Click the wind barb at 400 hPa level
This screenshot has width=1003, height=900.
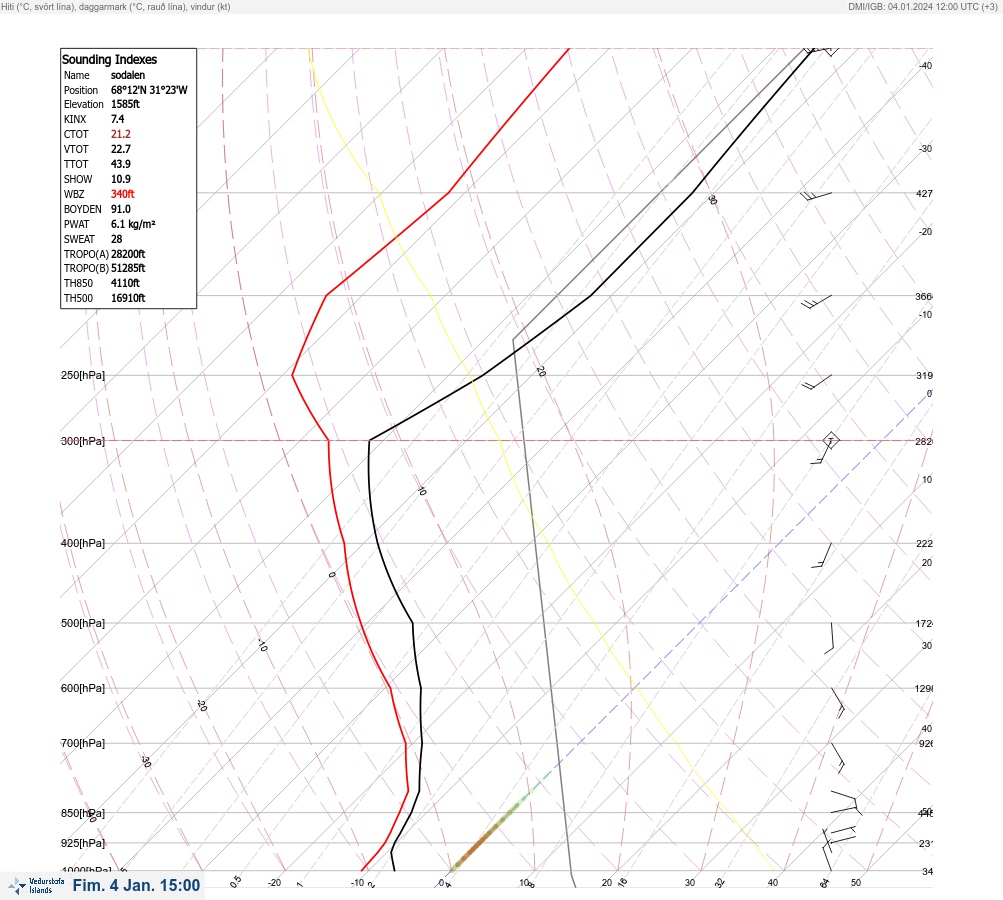(x=822, y=556)
